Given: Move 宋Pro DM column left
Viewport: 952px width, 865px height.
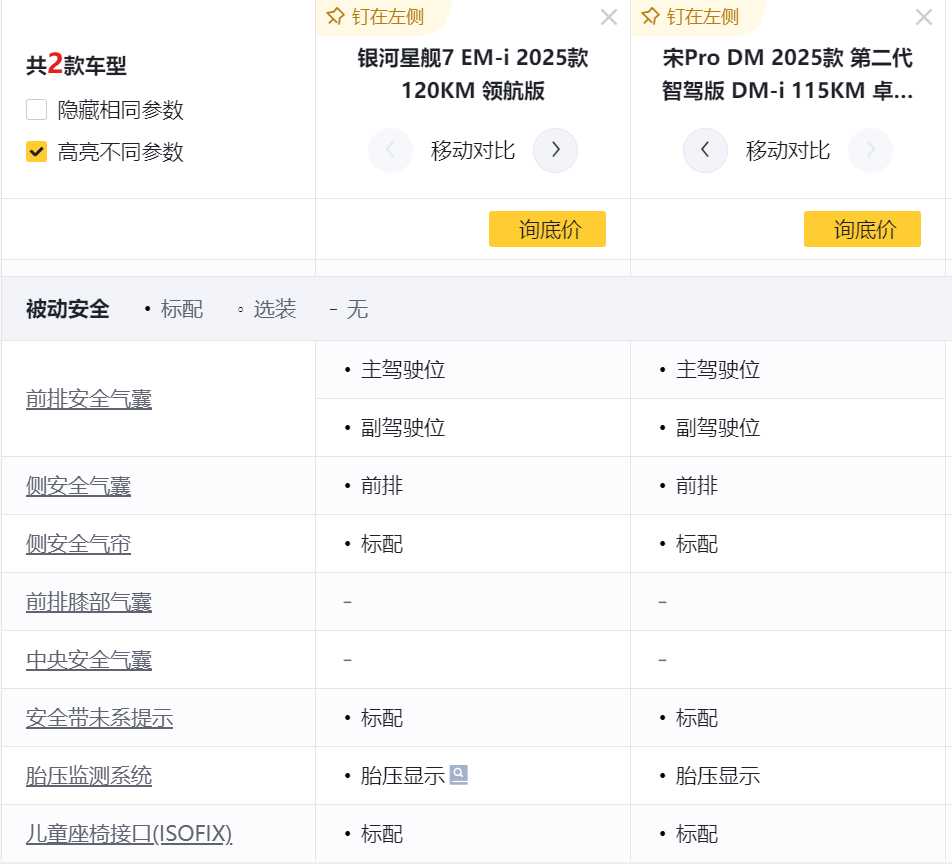Looking at the screenshot, I should pyautogui.click(x=705, y=150).
